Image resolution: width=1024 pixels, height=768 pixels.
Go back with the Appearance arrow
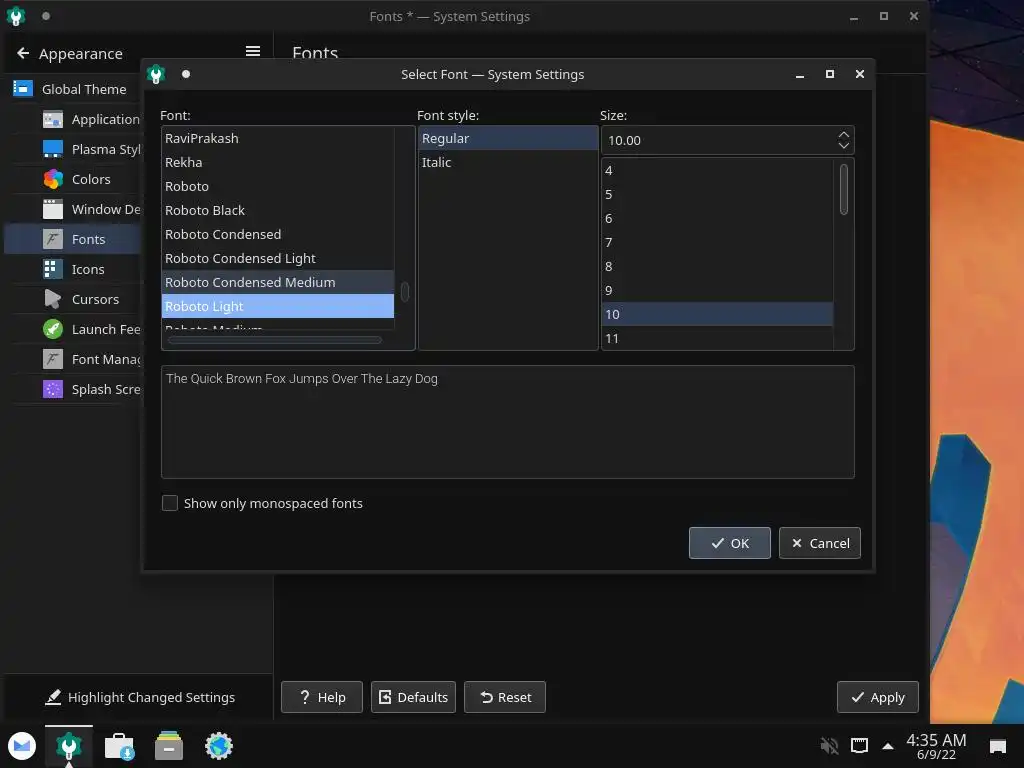point(23,54)
